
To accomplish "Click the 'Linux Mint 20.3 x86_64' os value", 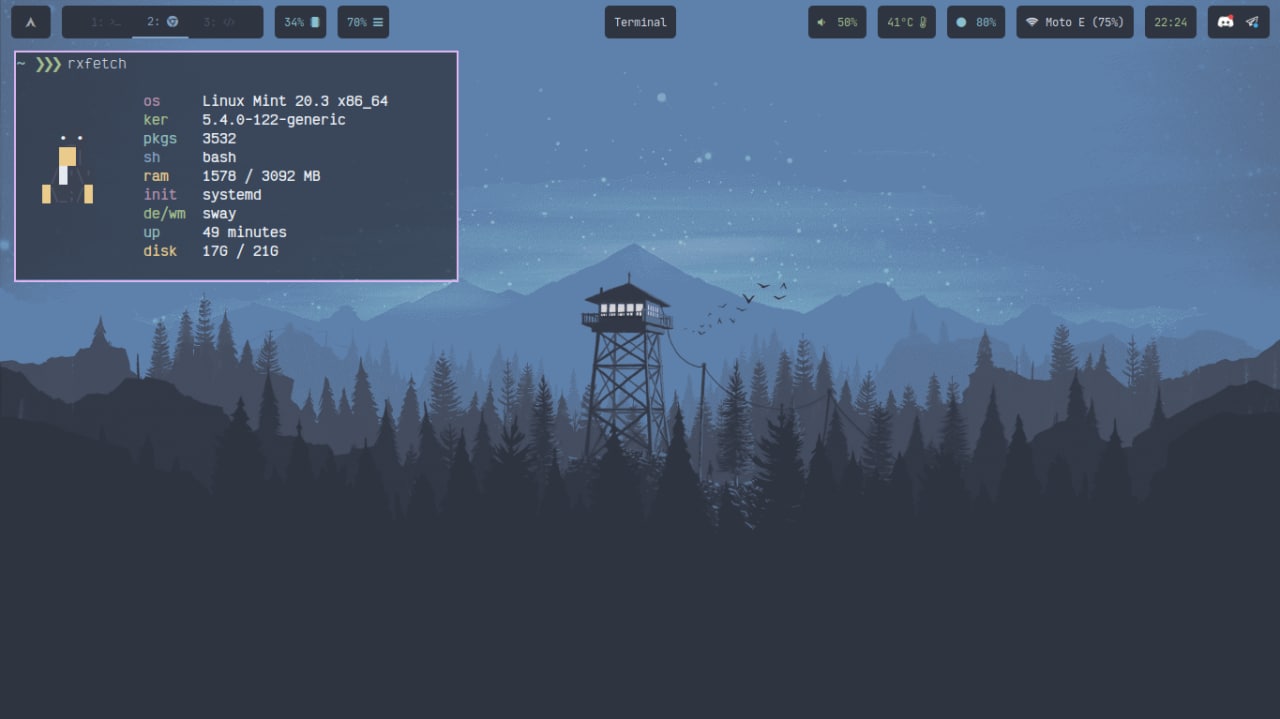I will 295,101.
